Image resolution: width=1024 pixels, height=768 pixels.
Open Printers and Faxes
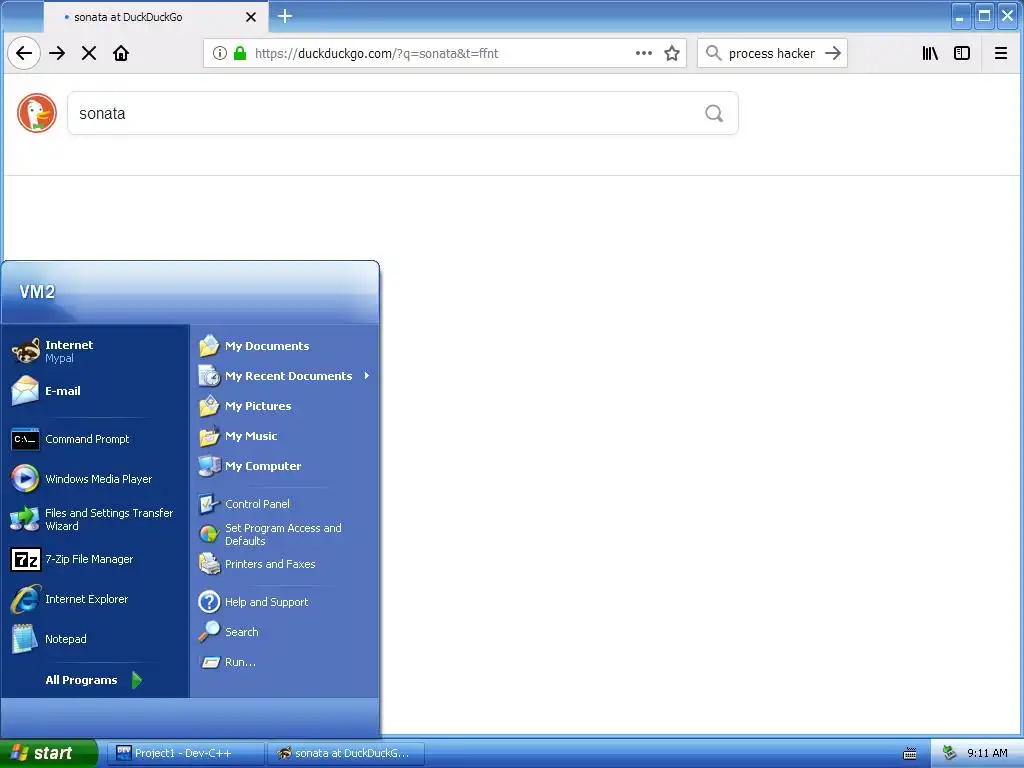(285, 564)
